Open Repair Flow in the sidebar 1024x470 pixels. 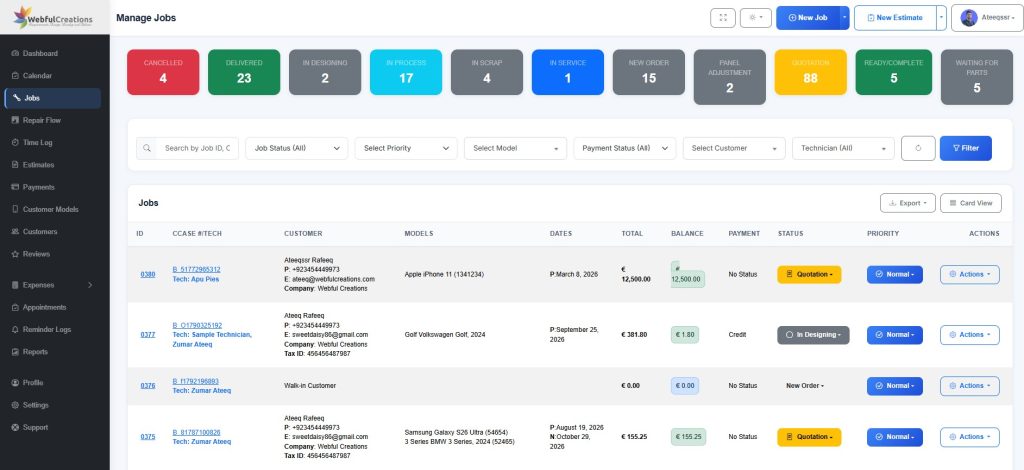coord(52,120)
